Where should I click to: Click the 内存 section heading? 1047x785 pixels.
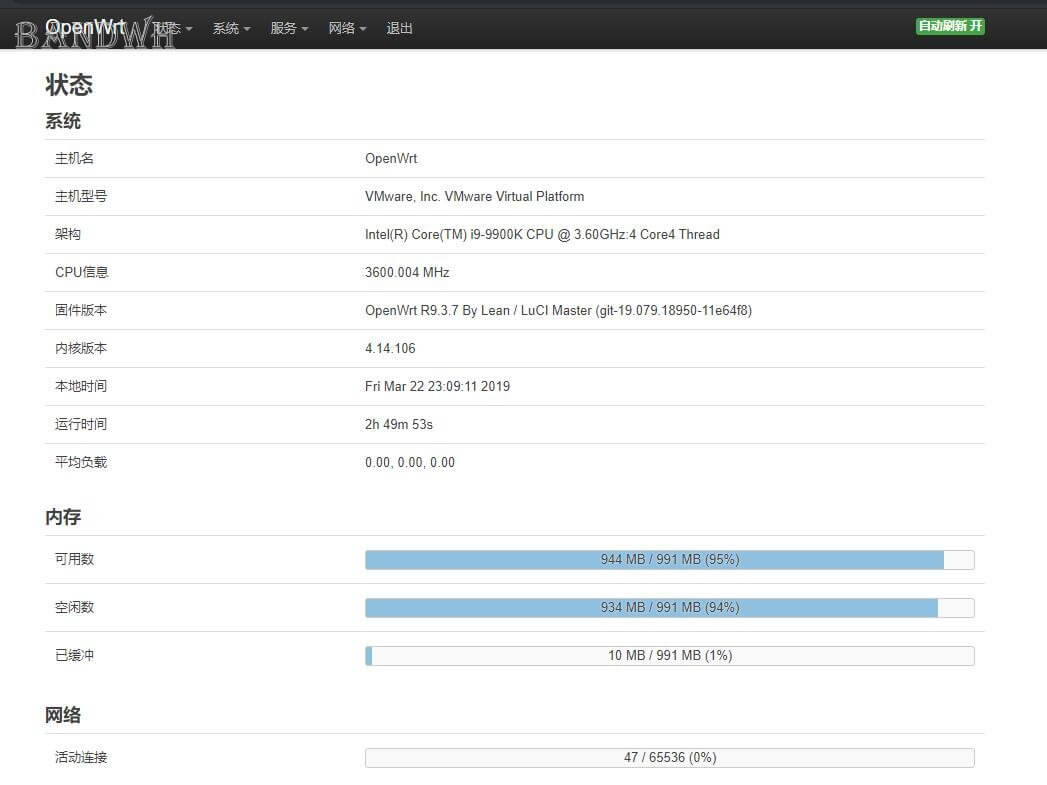click(63, 517)
